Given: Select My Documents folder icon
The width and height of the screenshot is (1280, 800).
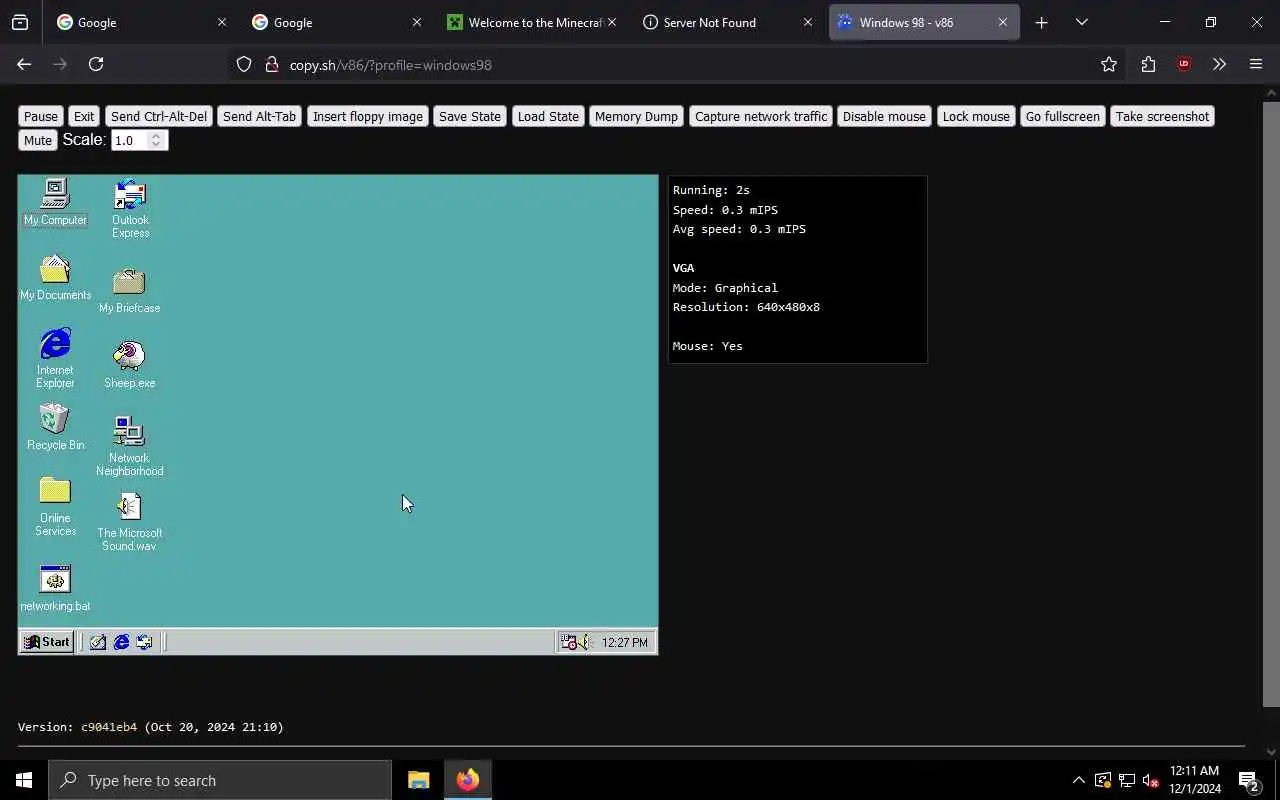Looking at the screenshot, I should click(x=55, y=277).
